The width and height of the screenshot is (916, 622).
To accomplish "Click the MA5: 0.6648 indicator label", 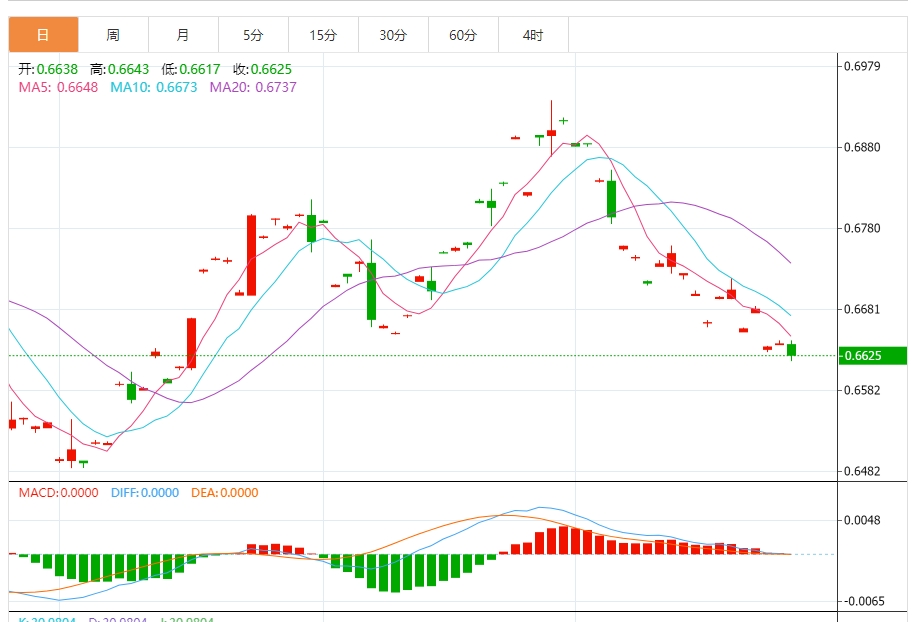I will coord(58,87).
